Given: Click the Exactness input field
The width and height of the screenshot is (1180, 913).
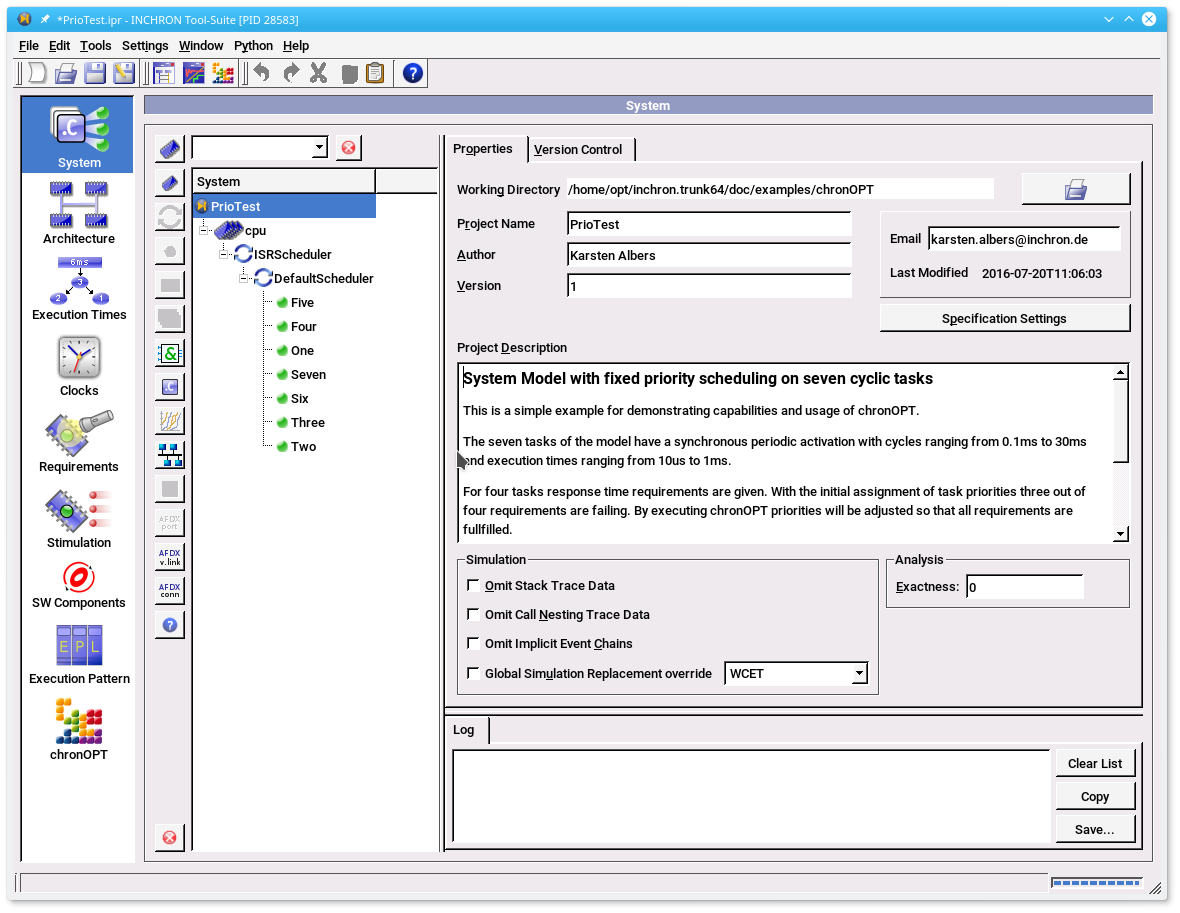Looking at the screenshot, I should [x=1025, y=586].
